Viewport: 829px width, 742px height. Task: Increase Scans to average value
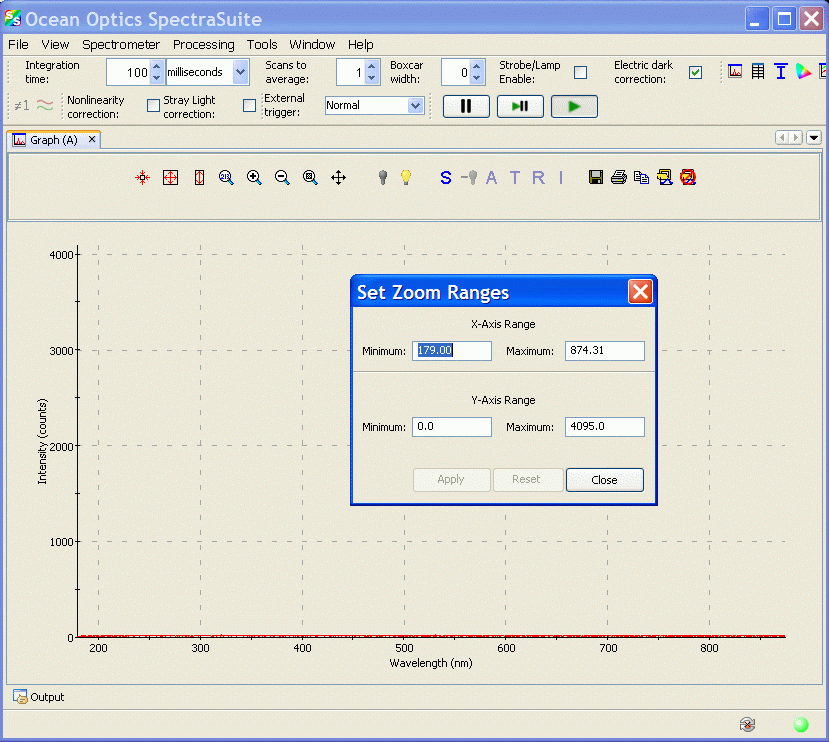point(372,67)
